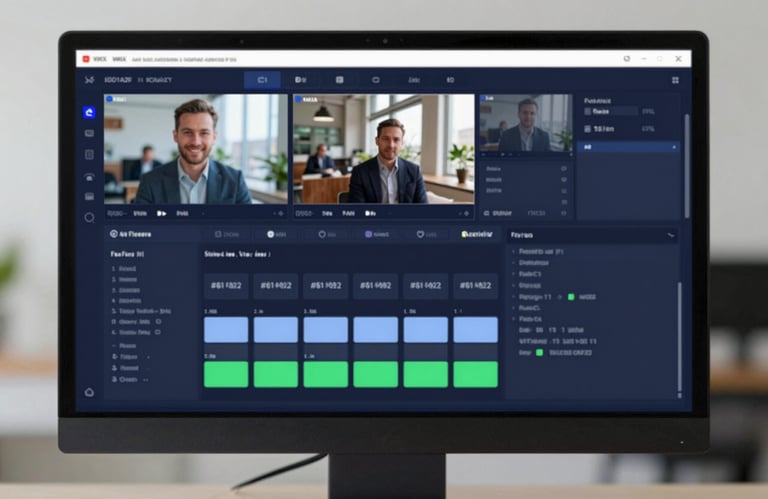Click the small arrow beside the second icon row in left list
The width and height of the screenshot is (768, 499).
[148, 357]
